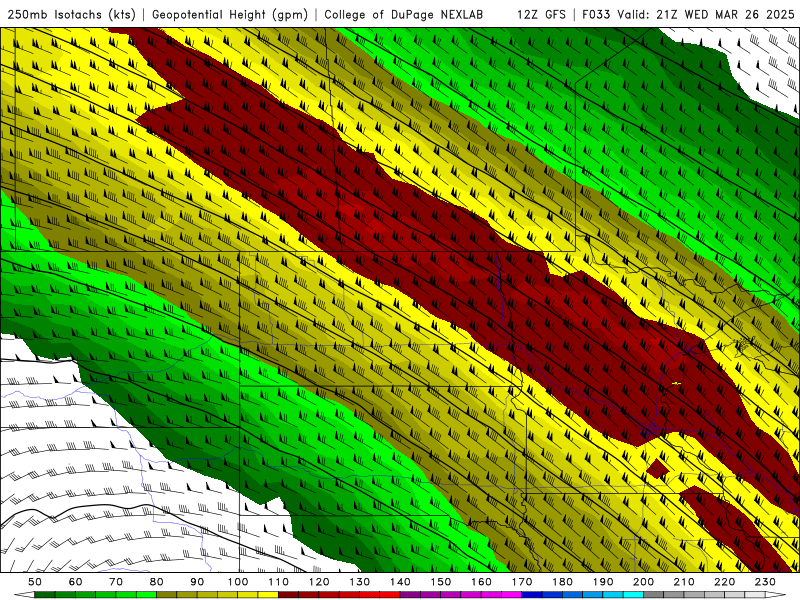Click the '80' value on the color scale

coord(157,582)
